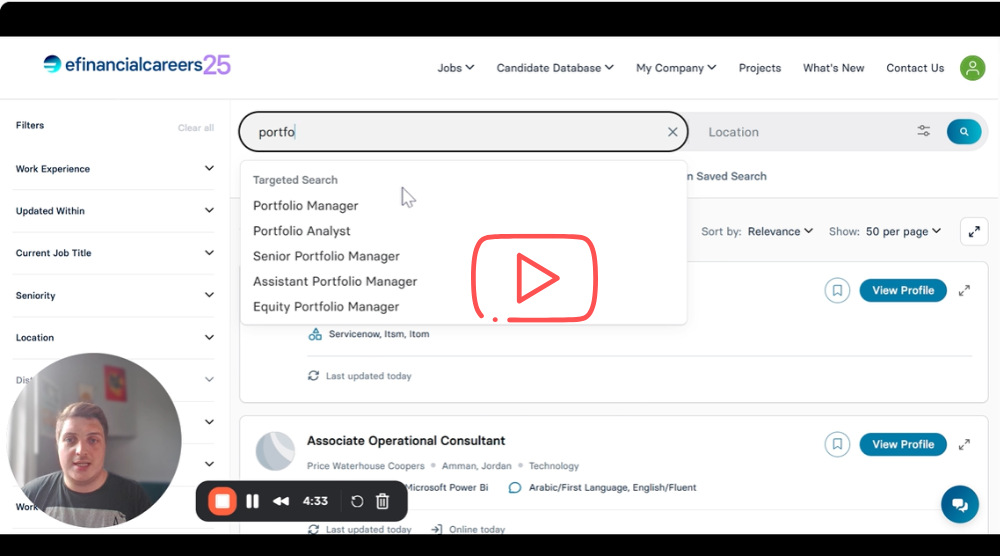Bookmark the first candidate result

click(837, 290)
